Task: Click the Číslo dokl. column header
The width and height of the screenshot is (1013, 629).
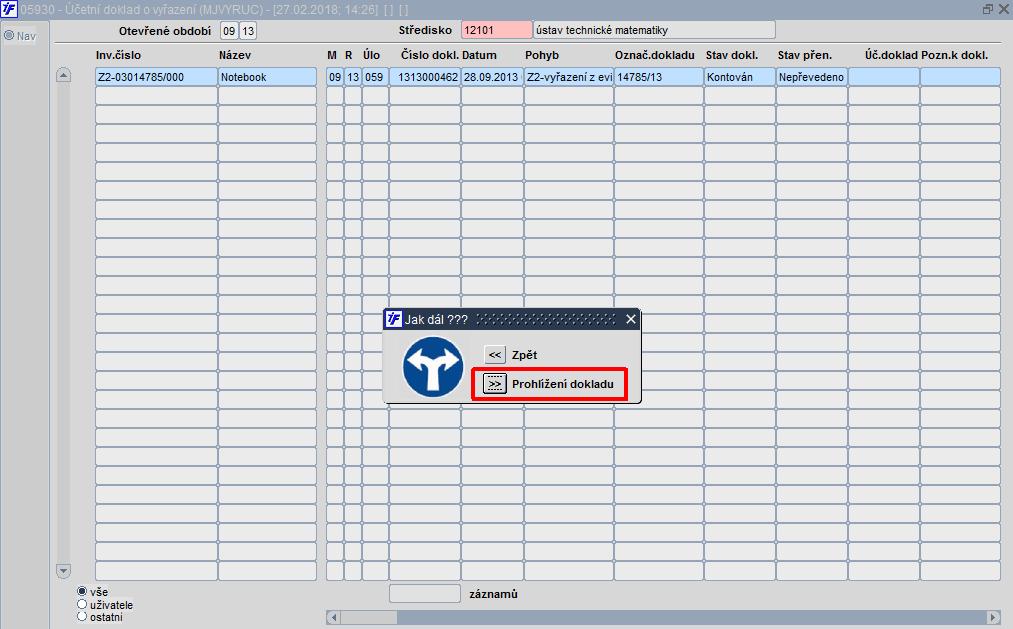Action: (x=430, y=55)
